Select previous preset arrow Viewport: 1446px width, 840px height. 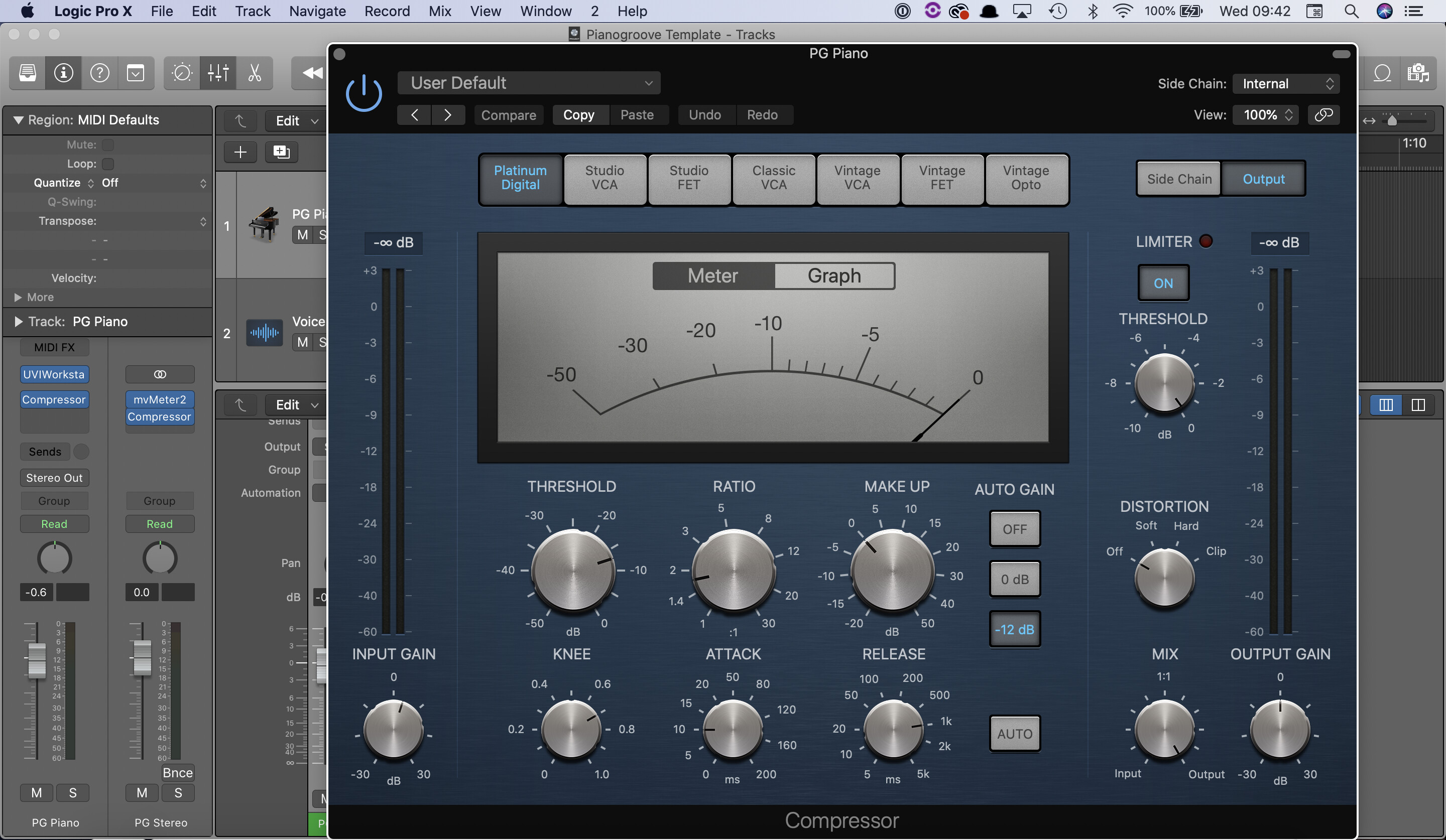pyautogui.click(x=414, y=115)
